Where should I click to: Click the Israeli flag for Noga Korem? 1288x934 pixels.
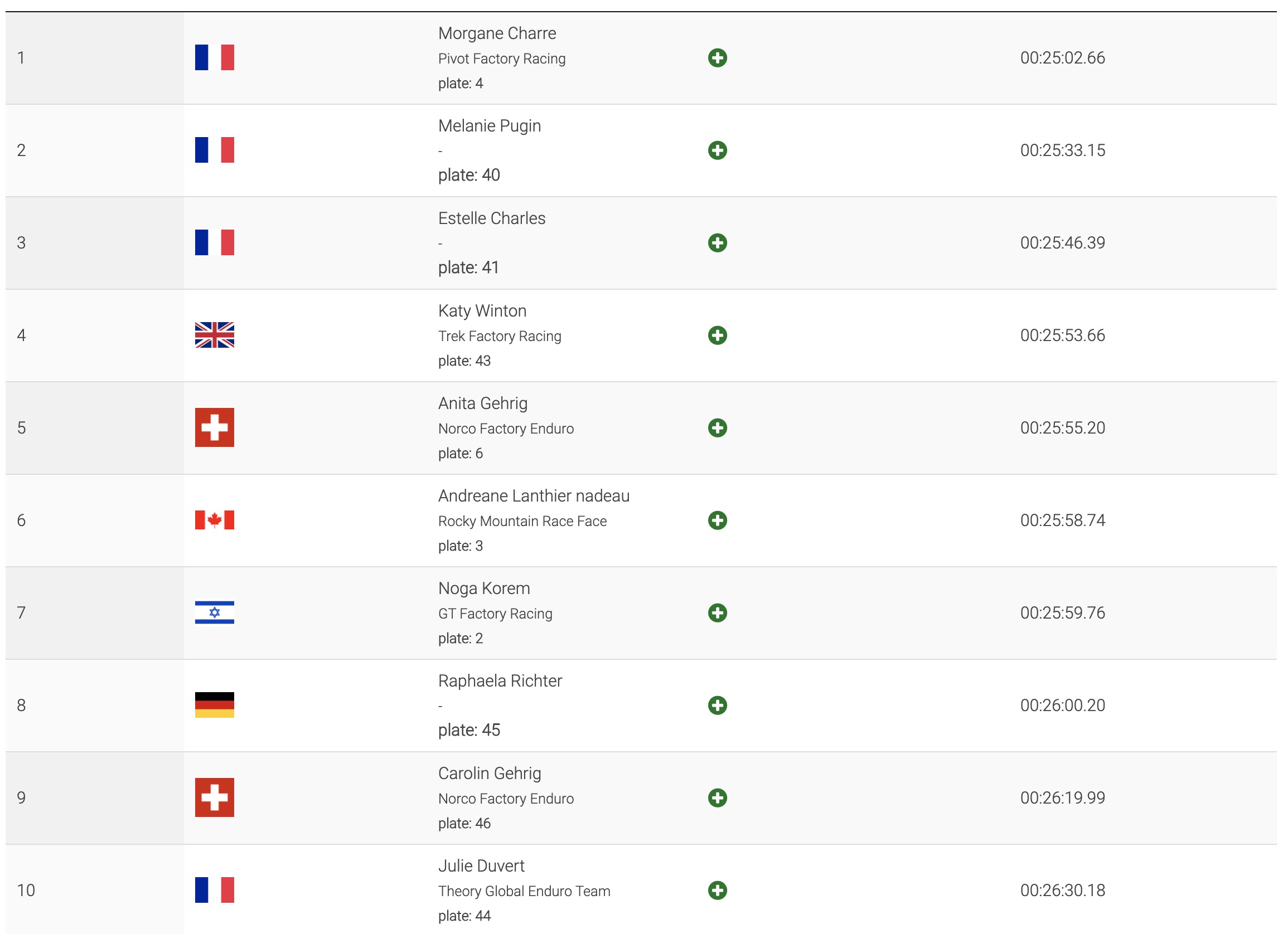[214, 612]
